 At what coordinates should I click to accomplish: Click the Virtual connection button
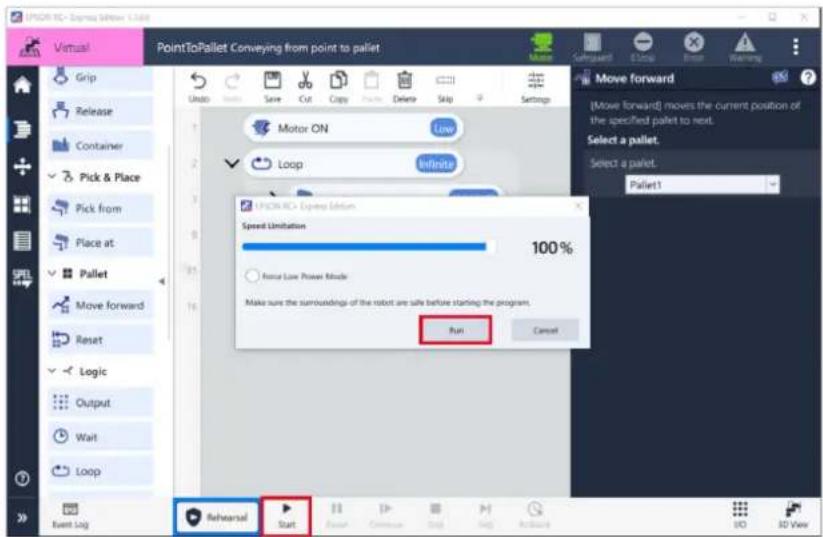[x=75, y=47]
